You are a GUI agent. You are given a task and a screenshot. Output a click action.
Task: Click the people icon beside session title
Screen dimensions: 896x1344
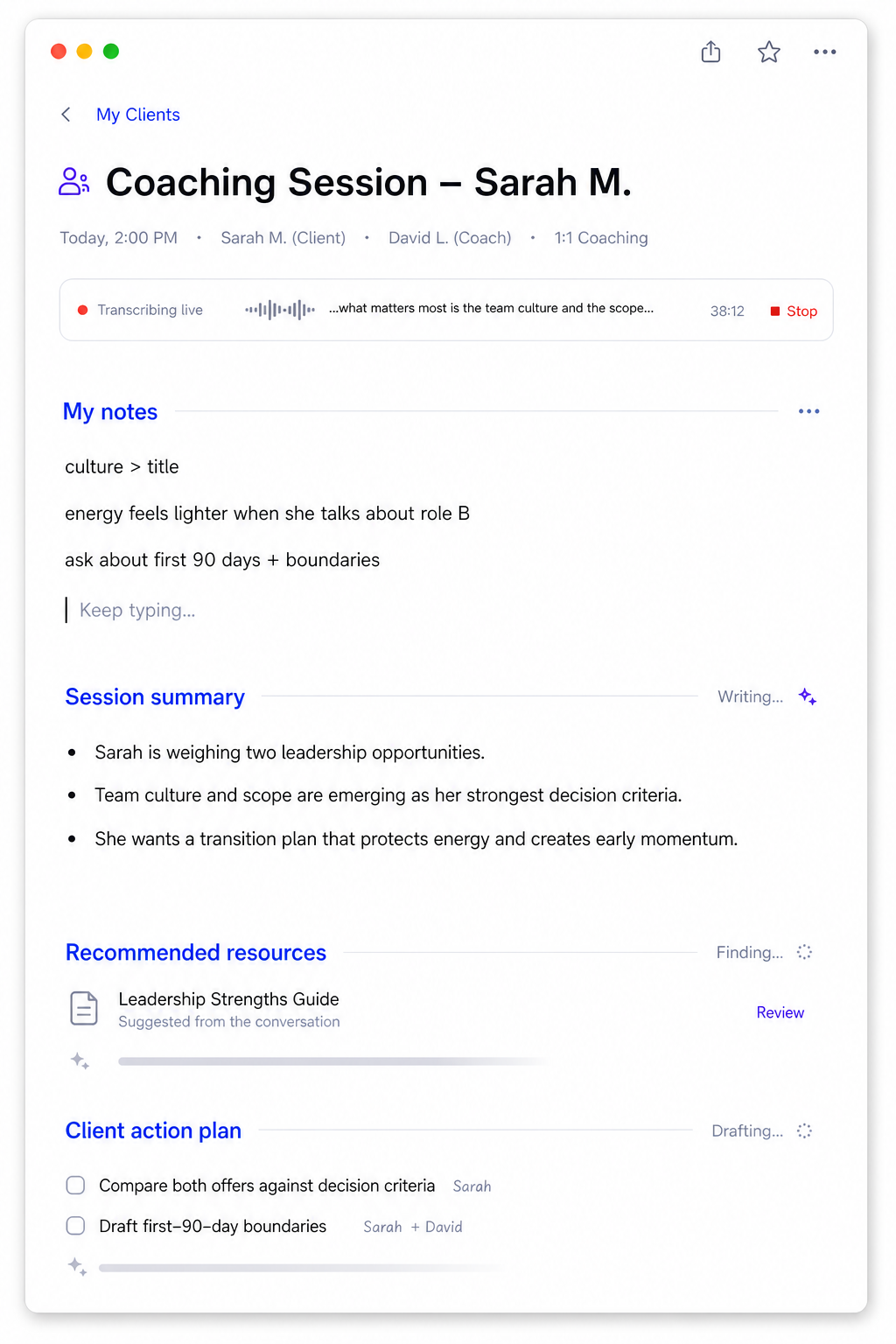[74, 182]
